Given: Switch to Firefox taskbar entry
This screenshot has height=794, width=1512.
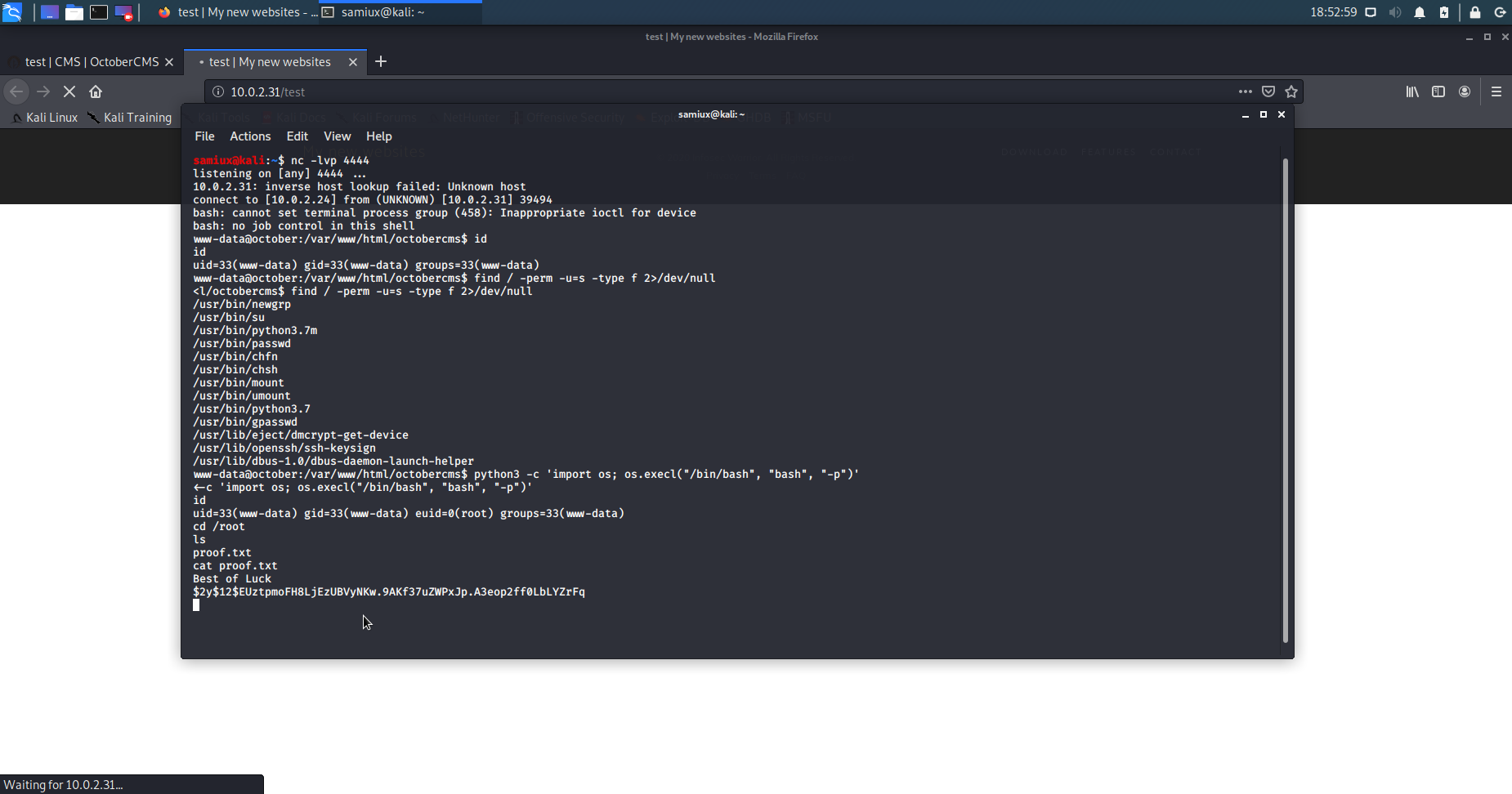Looking at the screenshot, I should point(237,12).
